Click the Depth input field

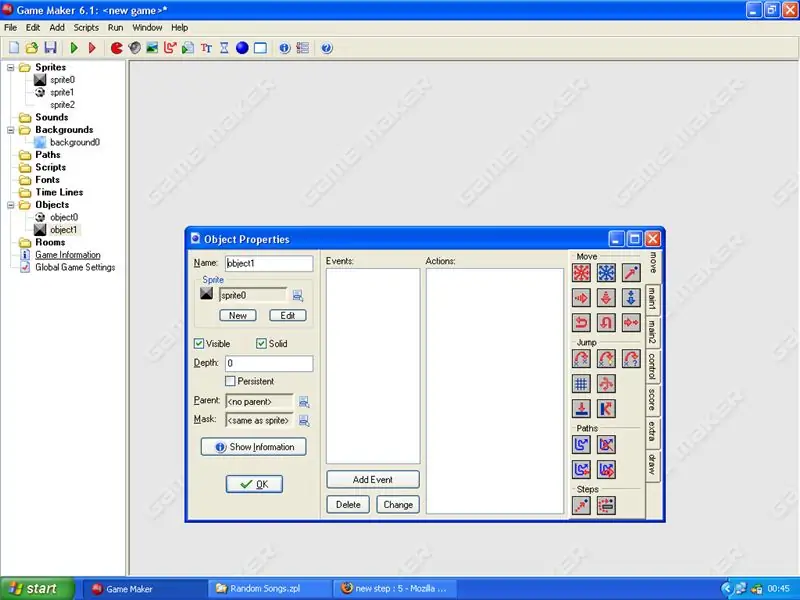[269, 363]
